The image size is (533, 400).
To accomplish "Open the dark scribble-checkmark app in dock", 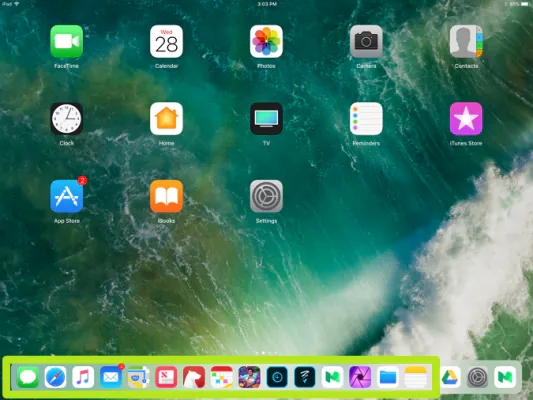I will pos(305,377).
